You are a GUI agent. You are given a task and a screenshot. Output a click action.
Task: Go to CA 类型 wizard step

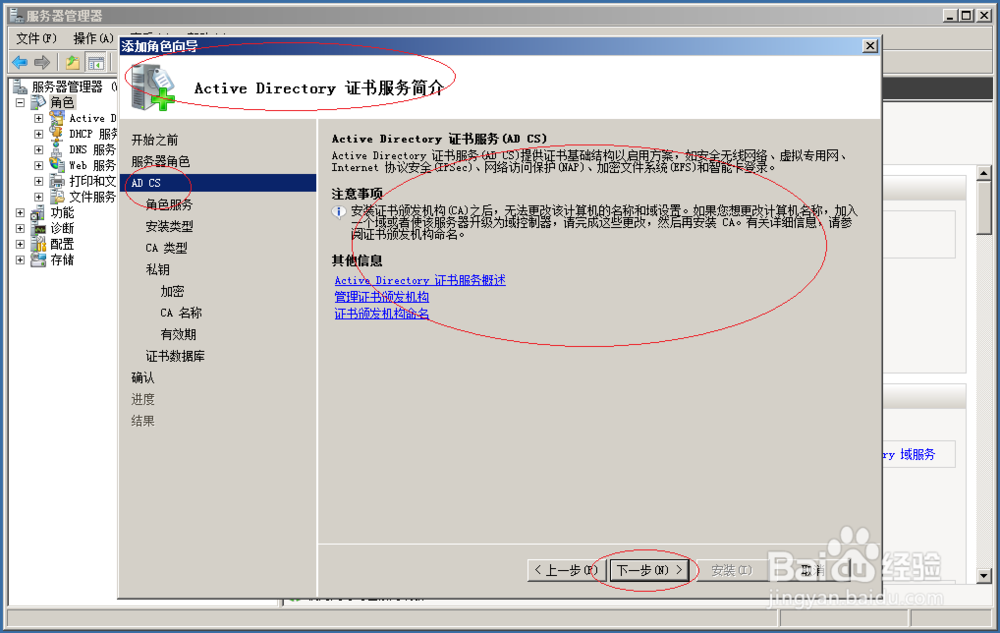[166, 248]
